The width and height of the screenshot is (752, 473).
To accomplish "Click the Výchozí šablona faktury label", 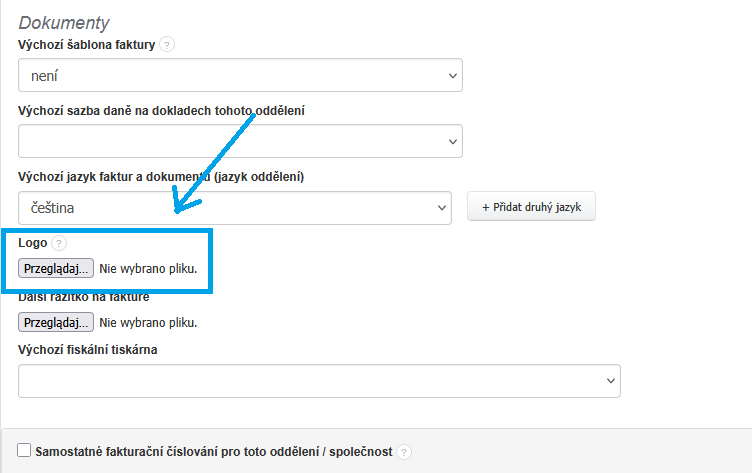I will [x=86, y=44].
